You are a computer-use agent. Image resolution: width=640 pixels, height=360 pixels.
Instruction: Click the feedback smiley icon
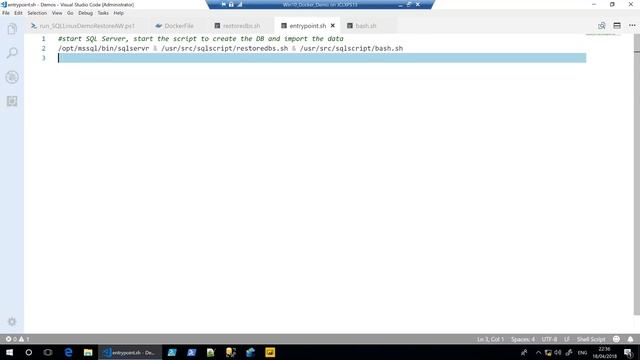(x=616, y=339)
